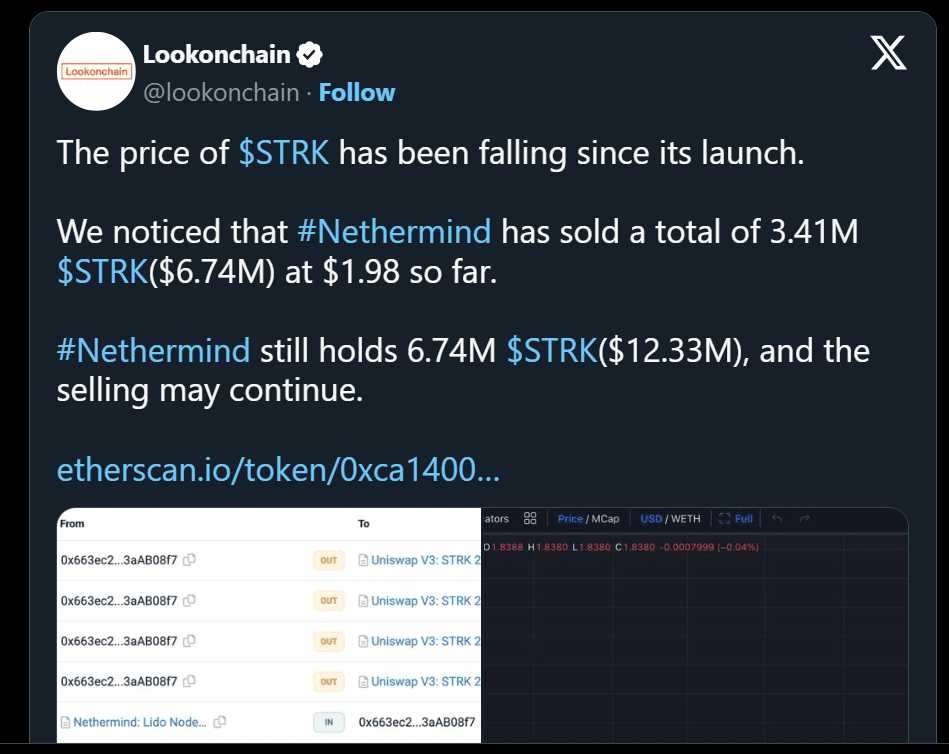Click the X logo icon

[887, 53]
